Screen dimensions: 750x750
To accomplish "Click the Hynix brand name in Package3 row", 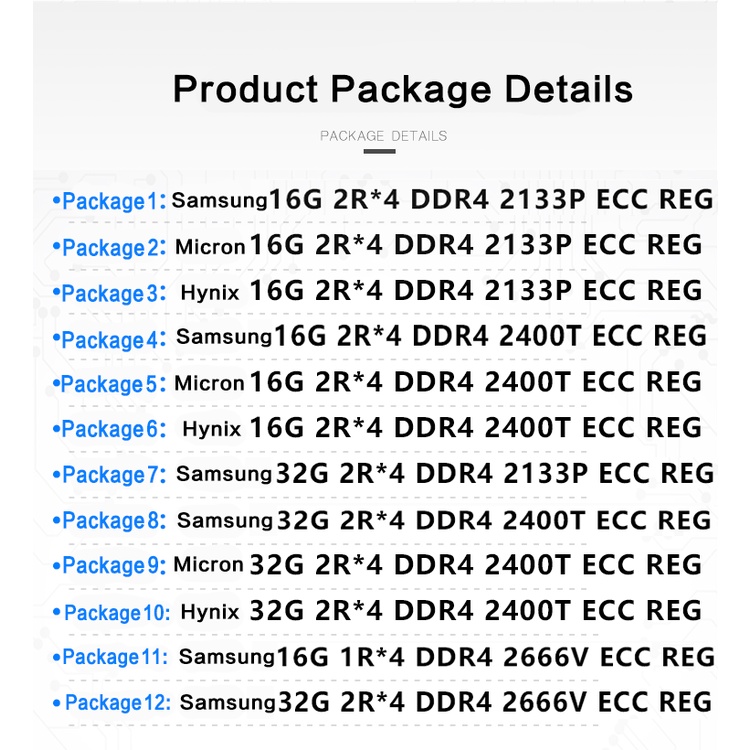I will (211, 293).
